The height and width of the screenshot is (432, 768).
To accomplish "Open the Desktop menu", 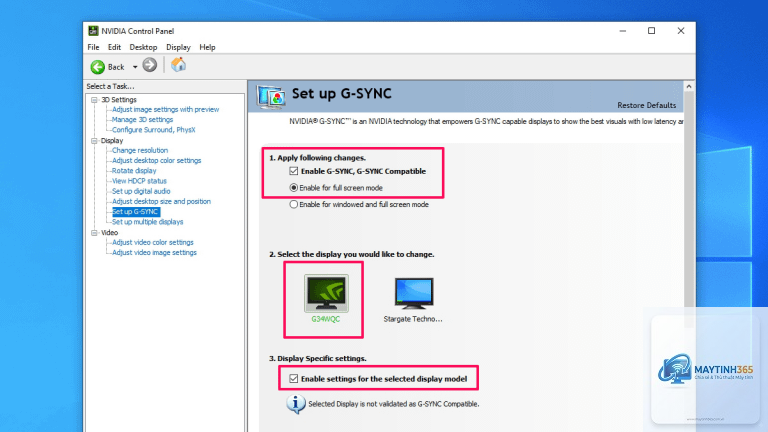I will (143, 48).
